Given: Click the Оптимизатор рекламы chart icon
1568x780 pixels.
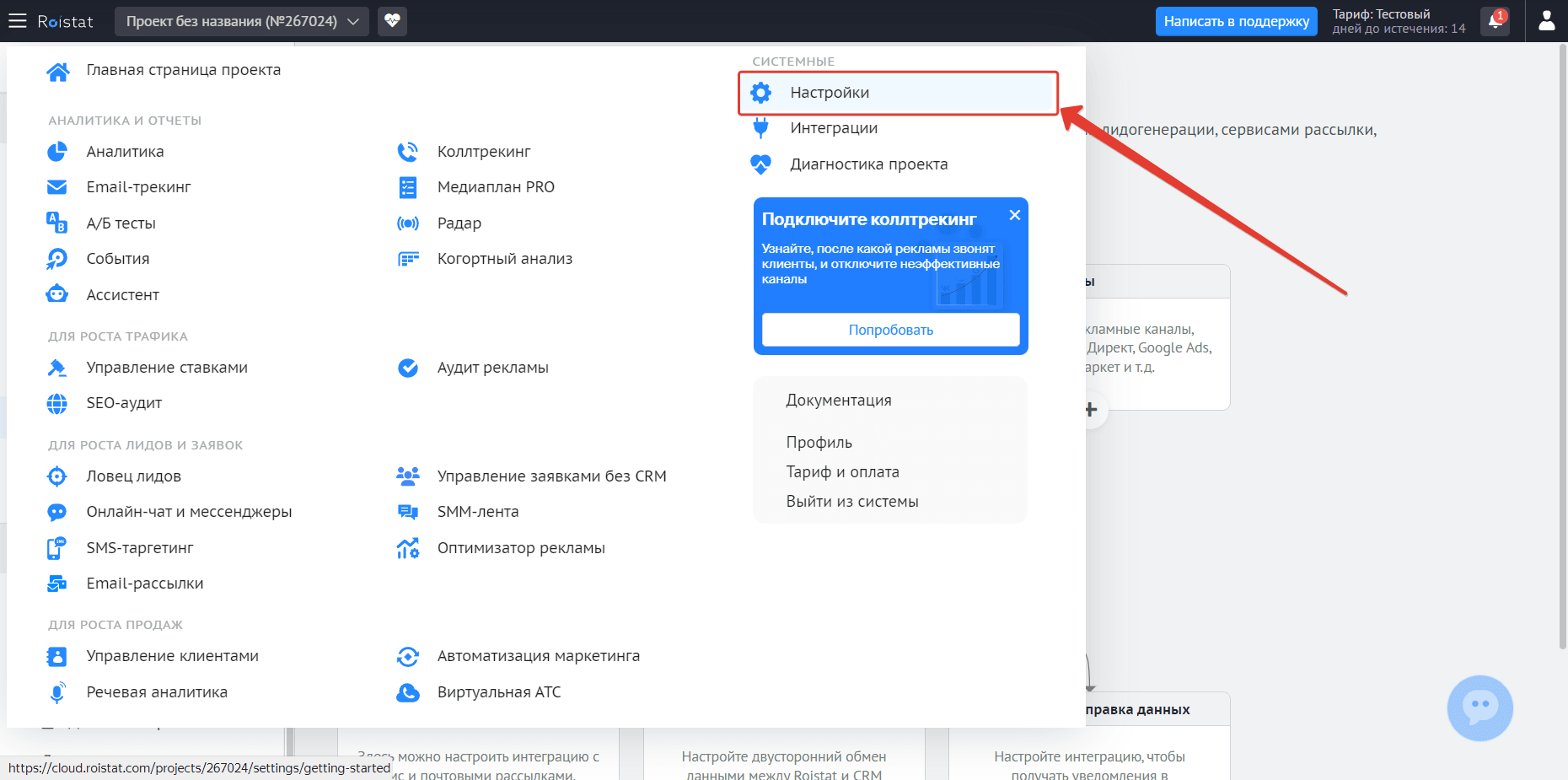Looking at the screenshot, I should [x=408, y=548].
